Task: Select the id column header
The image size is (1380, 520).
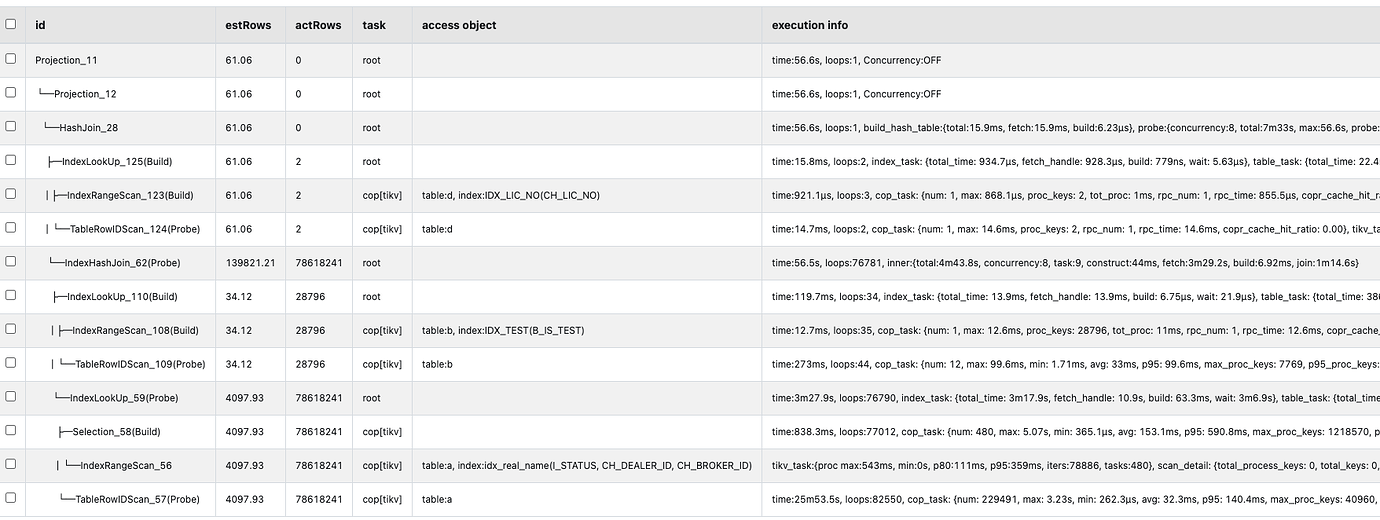Action: (x=40, y=25)
